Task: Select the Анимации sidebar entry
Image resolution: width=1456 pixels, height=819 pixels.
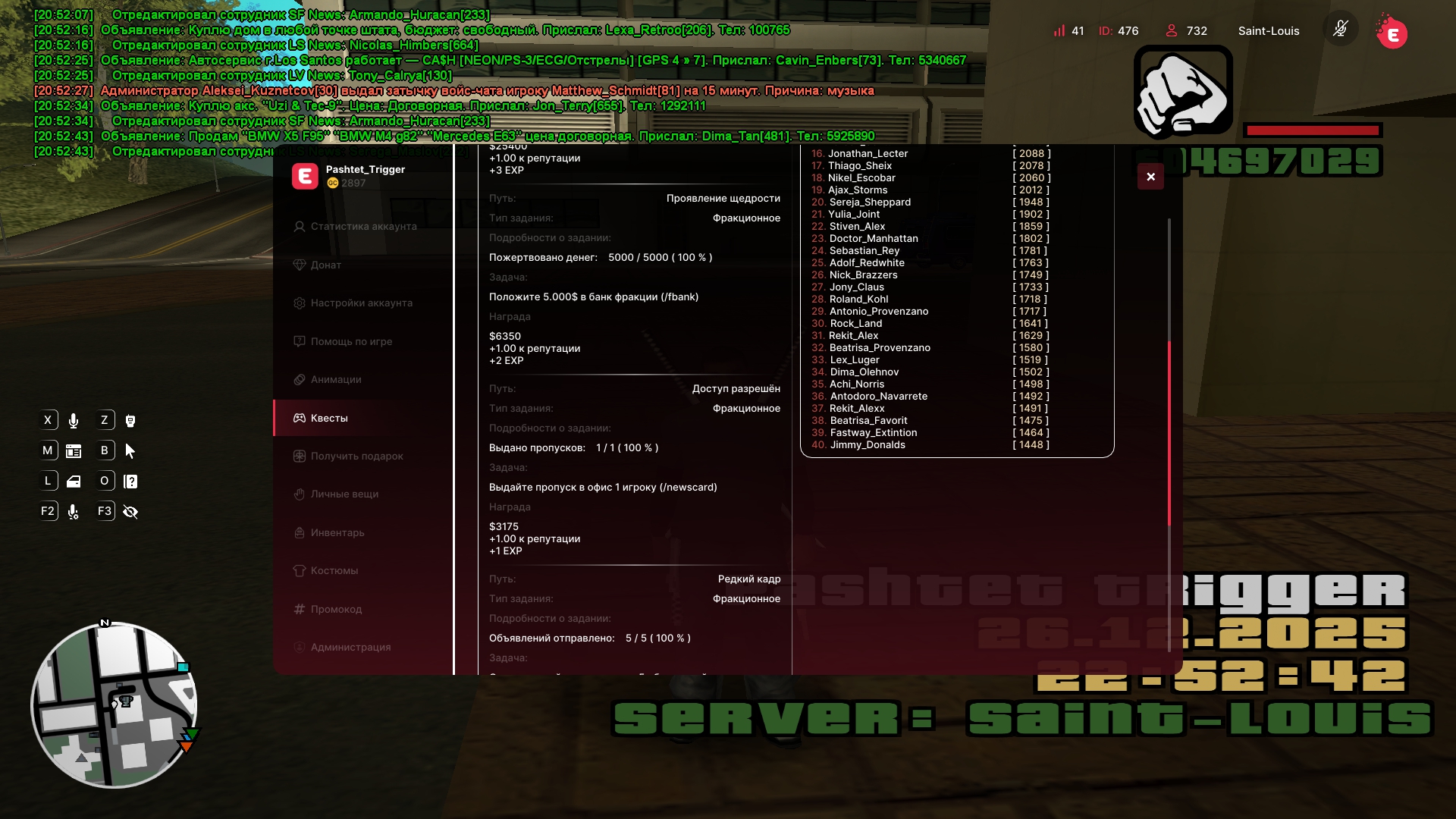Action: [335, 379]
